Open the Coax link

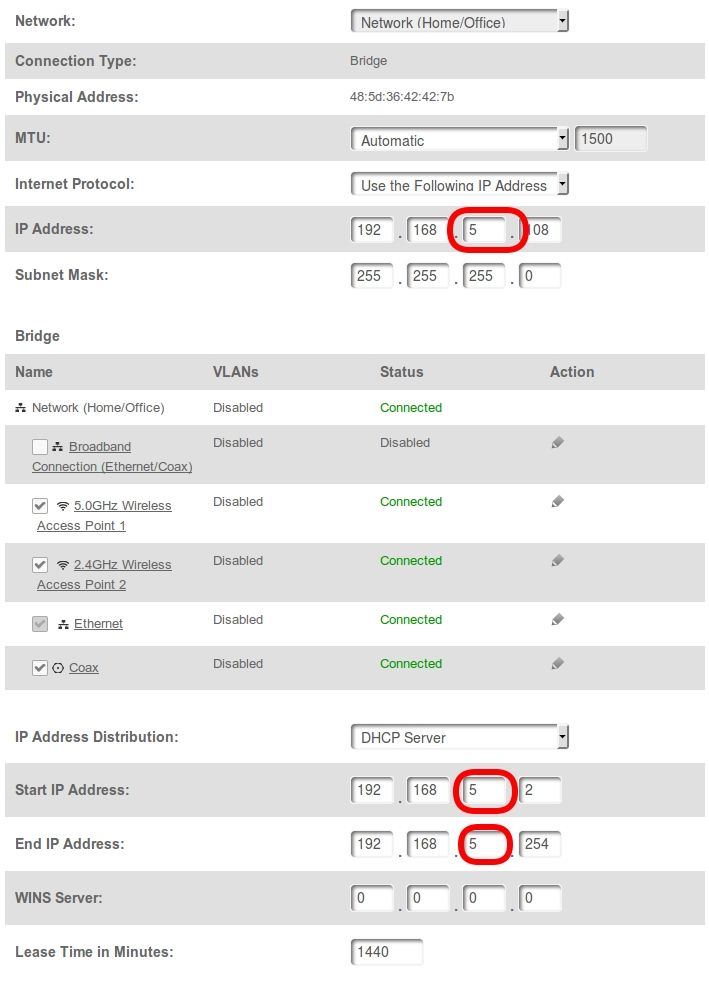84,668
